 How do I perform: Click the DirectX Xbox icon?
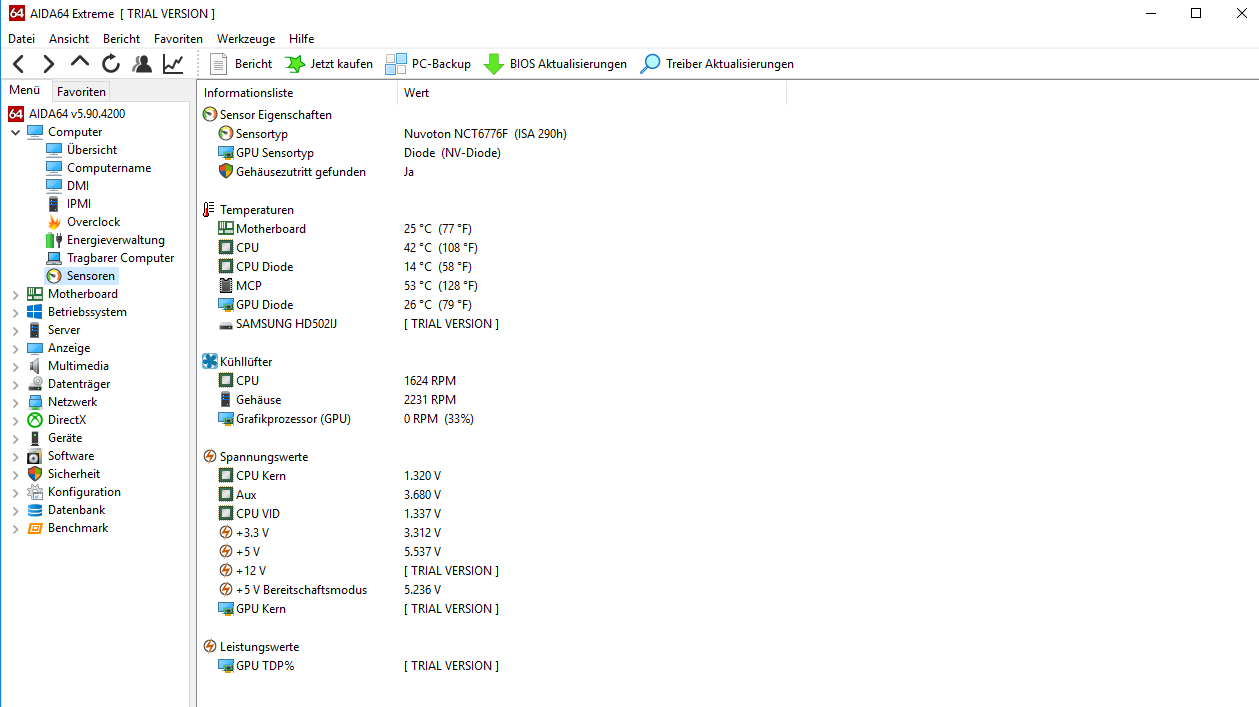[35, 420]
